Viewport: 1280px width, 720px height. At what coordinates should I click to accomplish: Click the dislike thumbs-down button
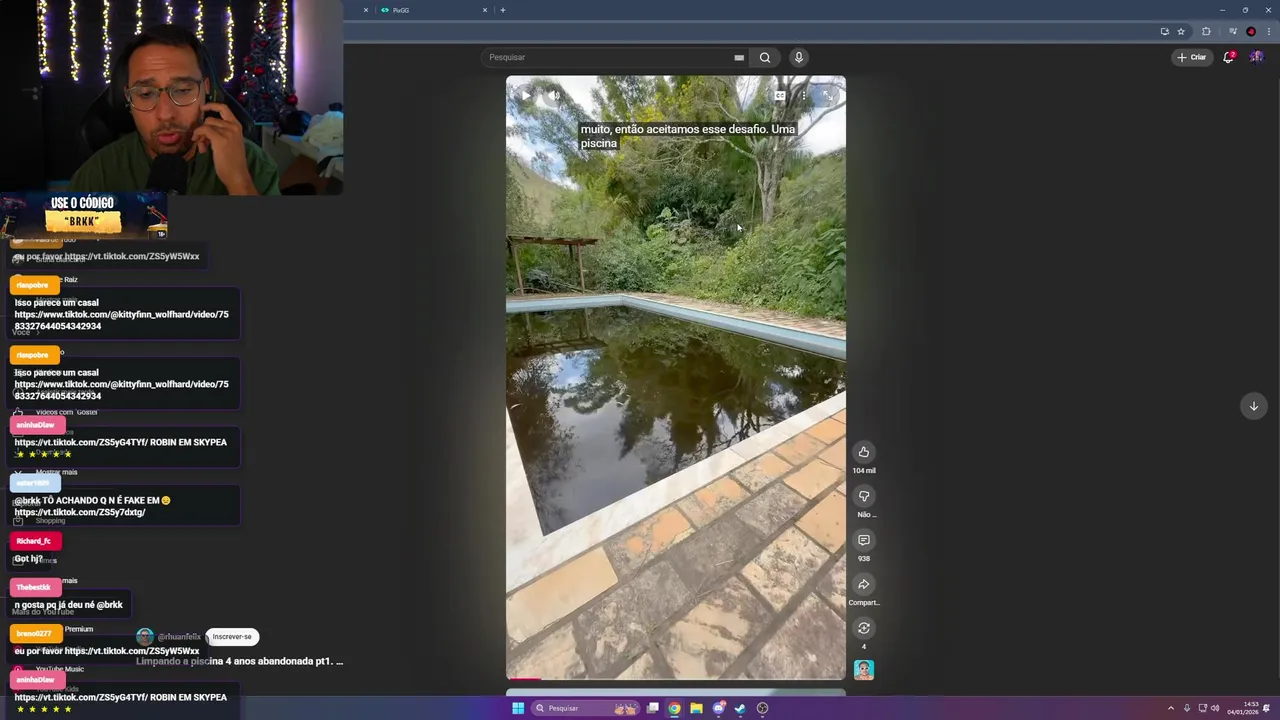tap(864, 496)
